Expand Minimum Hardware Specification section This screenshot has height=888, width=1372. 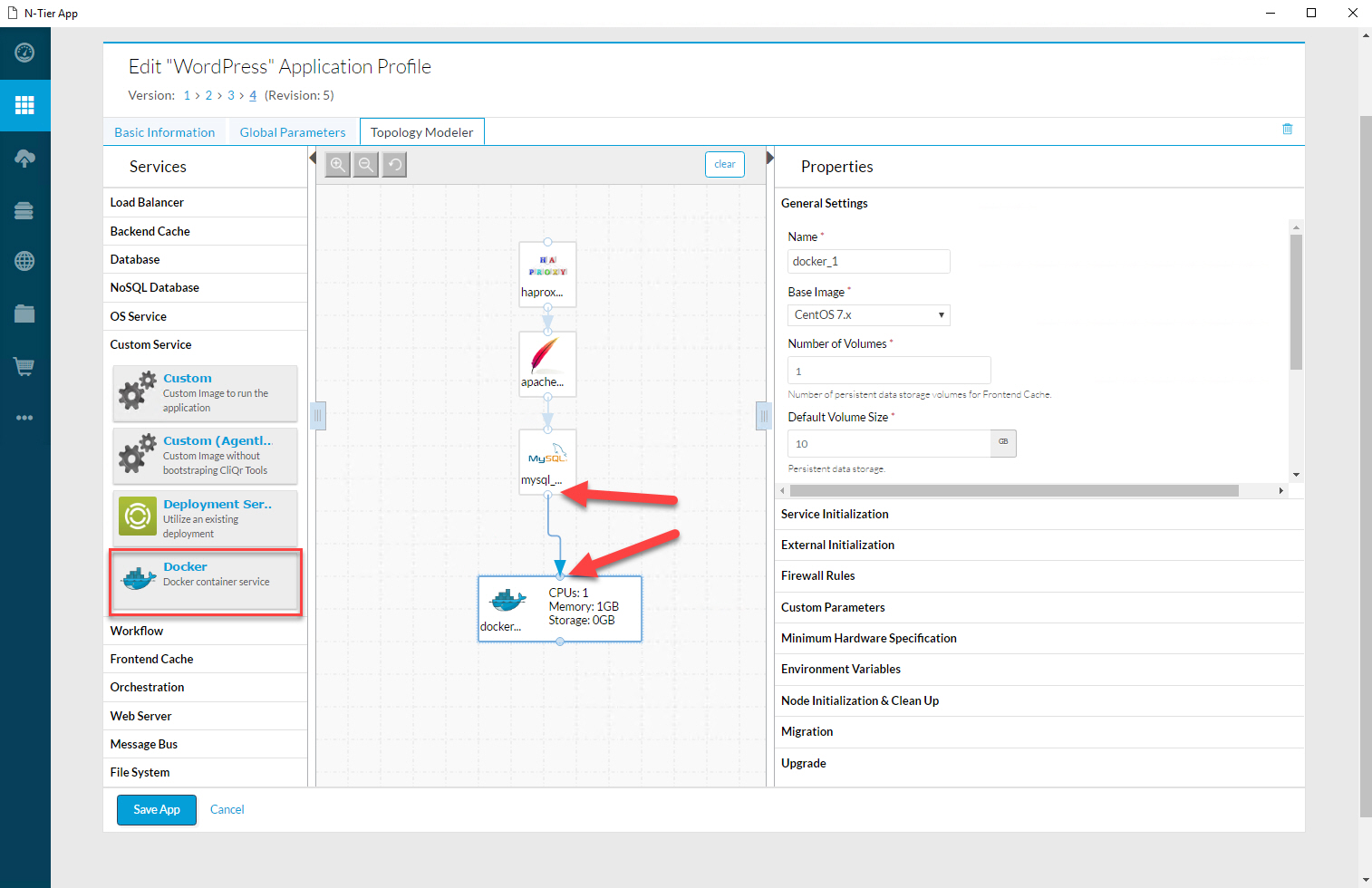(x=1039, y=638)
